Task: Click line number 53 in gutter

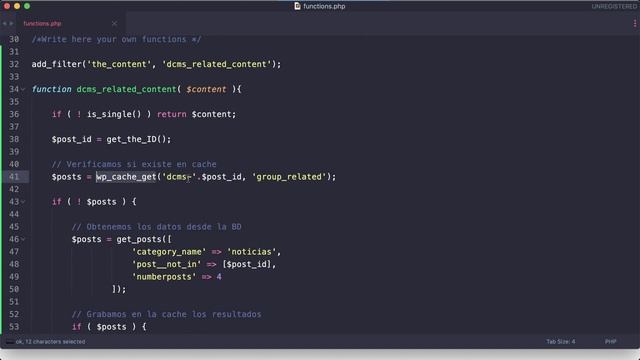Action: click(14, 327)
